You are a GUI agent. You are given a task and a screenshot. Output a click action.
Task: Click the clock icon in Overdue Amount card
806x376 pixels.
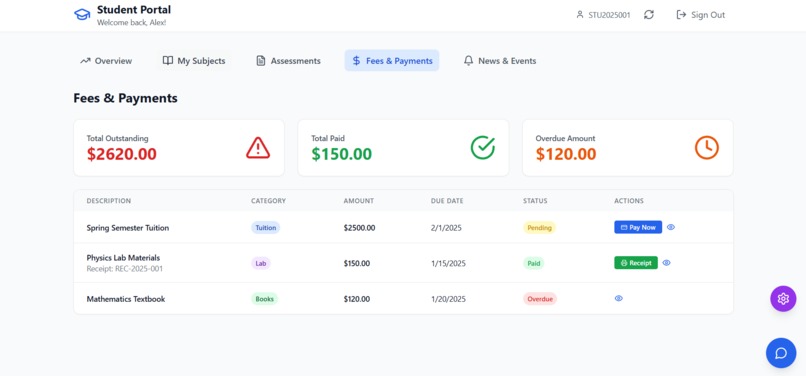(x=707, y=148)
